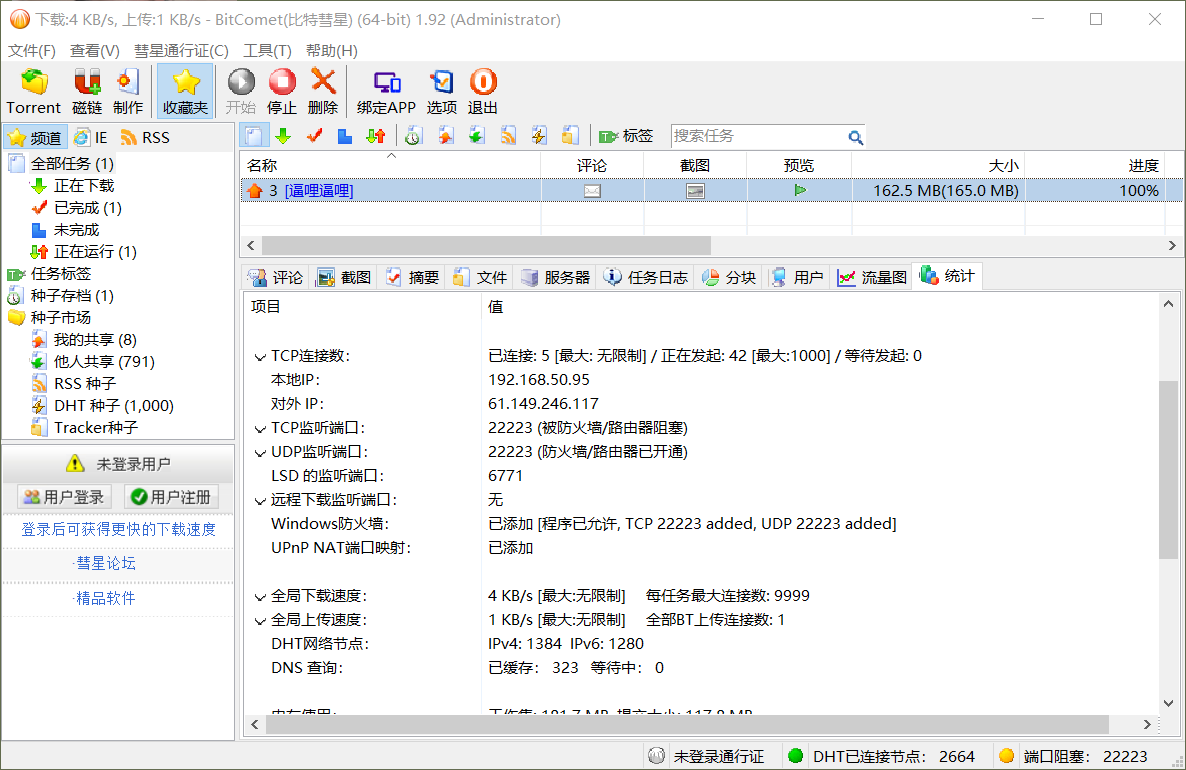Switch to the 用户 tab

[797, 278]
